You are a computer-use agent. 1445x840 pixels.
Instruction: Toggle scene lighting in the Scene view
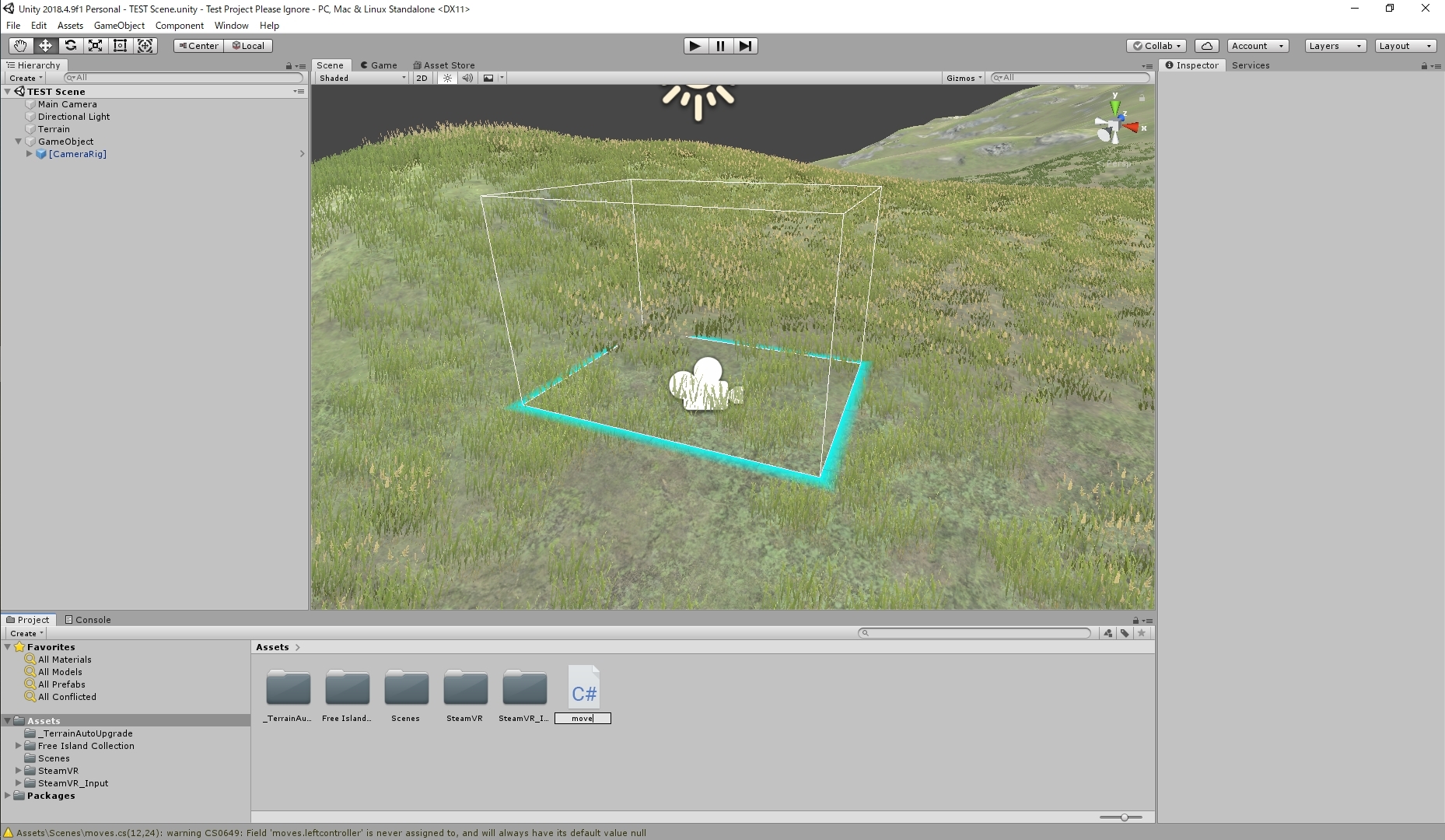pyautogui.click(x=446, y=78)
